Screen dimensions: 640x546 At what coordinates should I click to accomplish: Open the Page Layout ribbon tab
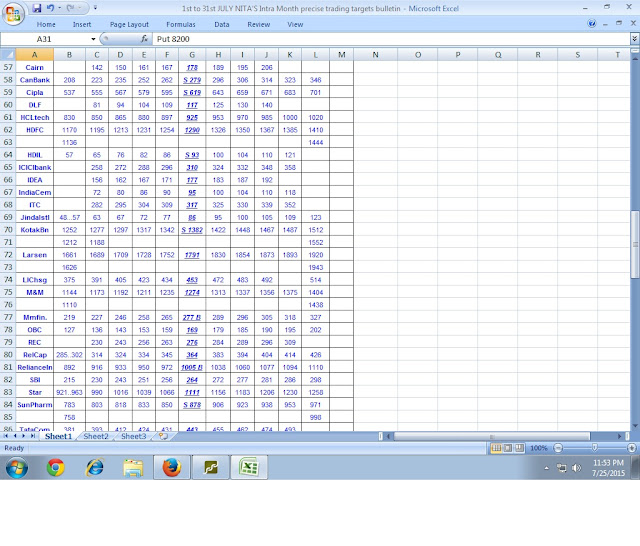pyautogui.click(x=129, y=24)
